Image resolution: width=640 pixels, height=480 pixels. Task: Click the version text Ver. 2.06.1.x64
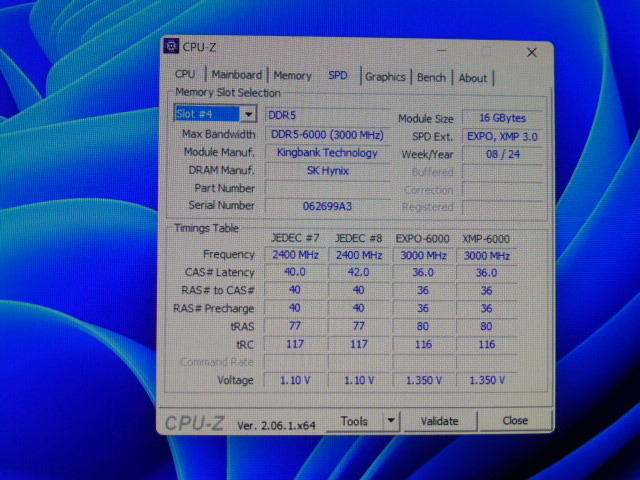tap(276, 425)
